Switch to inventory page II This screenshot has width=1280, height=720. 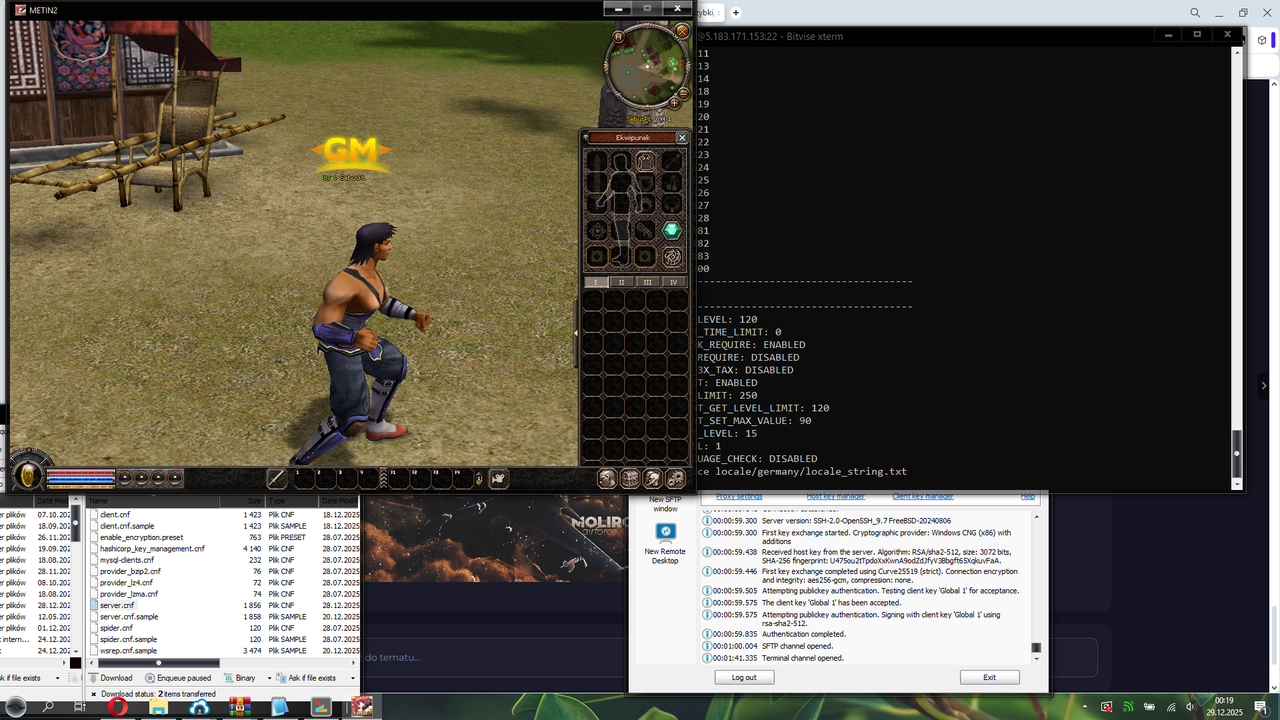[x=622, y=282]
